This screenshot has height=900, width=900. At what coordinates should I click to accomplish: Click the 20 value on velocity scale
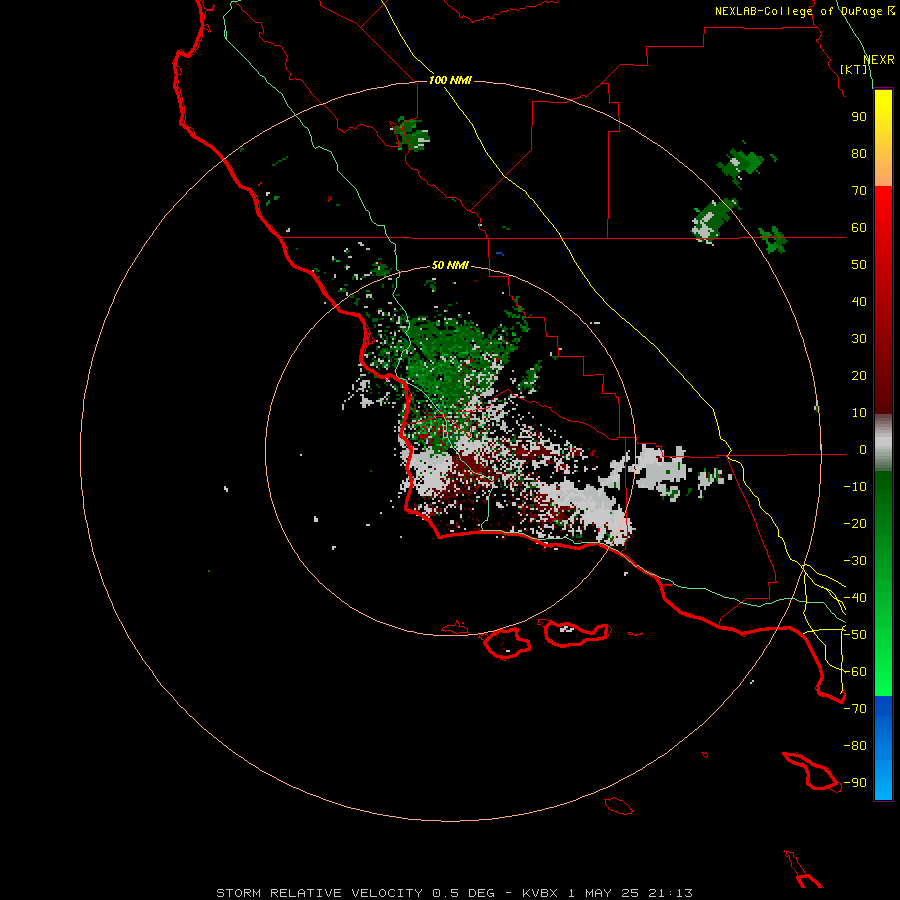859,376
